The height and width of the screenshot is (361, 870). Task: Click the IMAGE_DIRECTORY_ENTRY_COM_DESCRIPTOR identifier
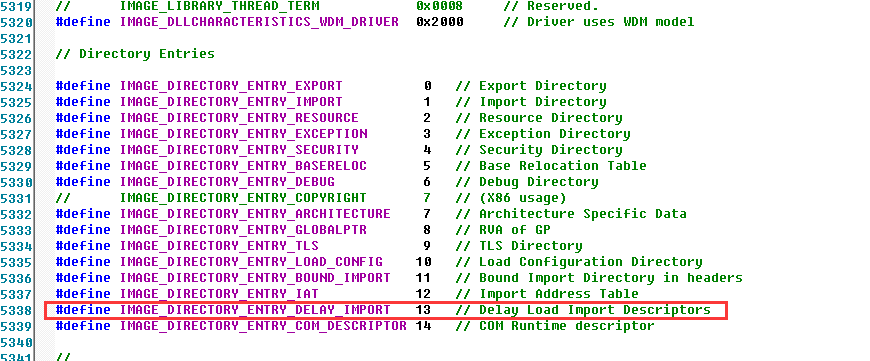pyautogui.click(x=263, y=326)
